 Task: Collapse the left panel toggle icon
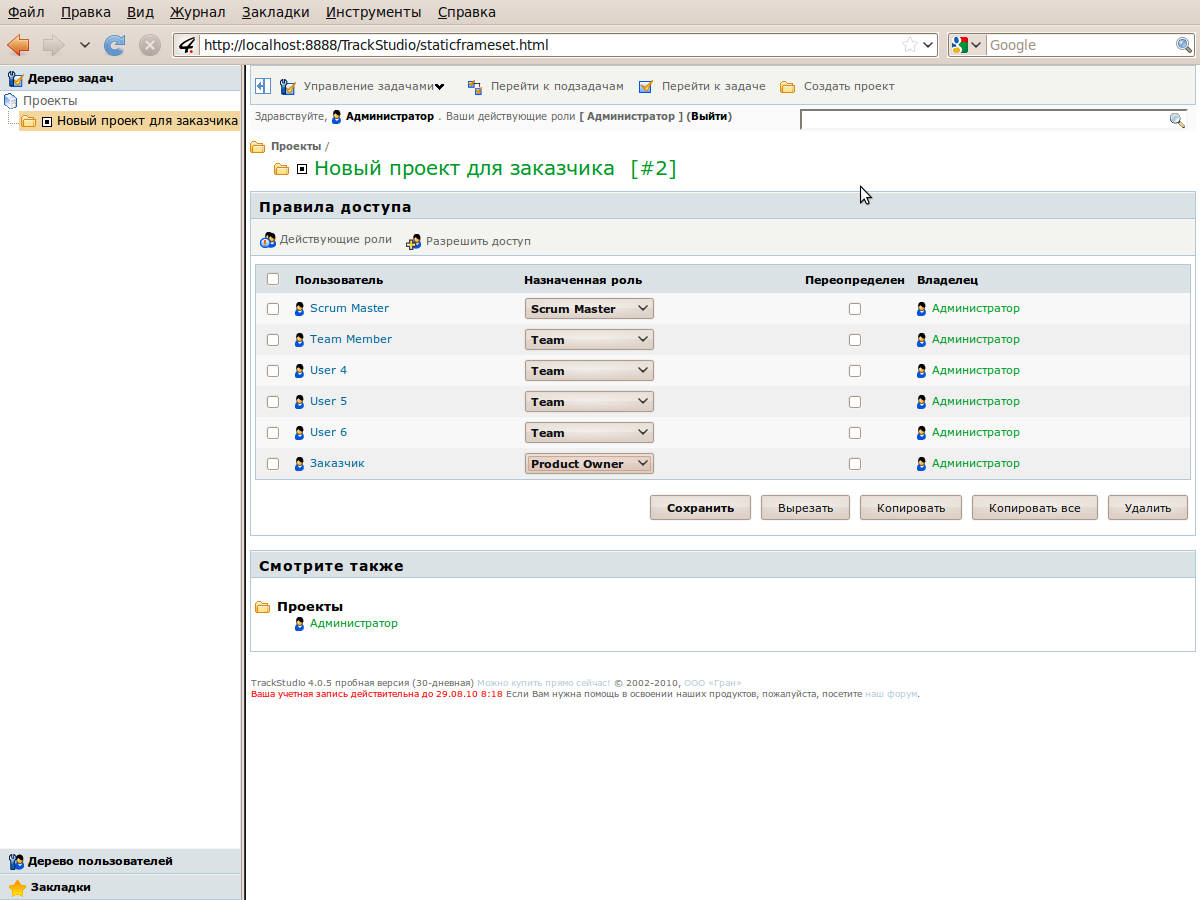click(262, 86)
